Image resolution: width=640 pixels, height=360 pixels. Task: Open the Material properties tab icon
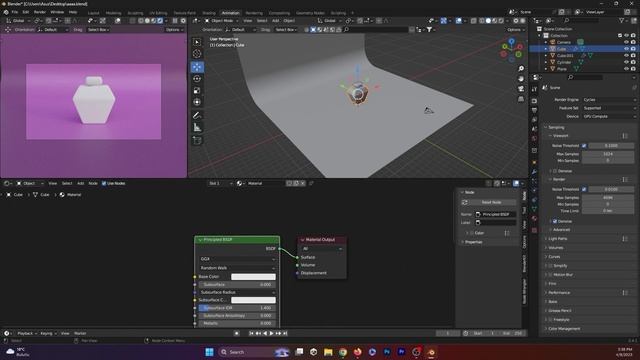[x=534, y=219]
